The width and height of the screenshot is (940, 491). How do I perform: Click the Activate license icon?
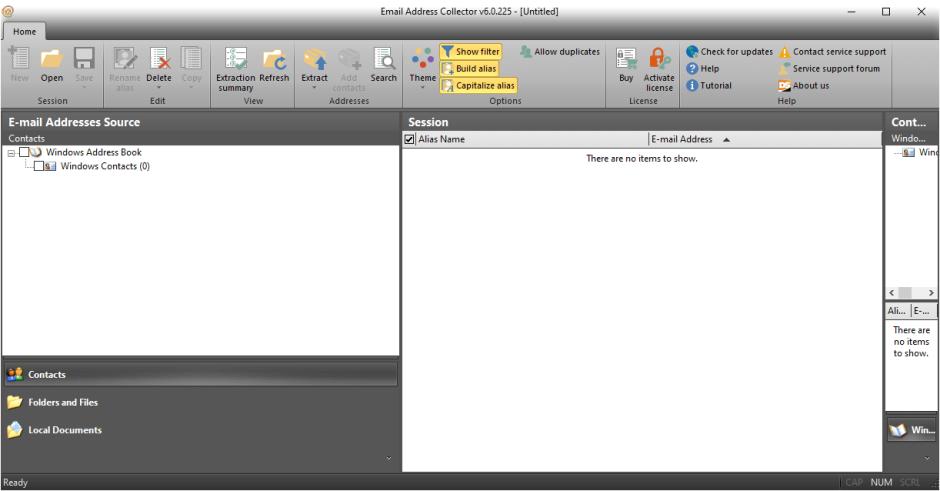point(659,59)
